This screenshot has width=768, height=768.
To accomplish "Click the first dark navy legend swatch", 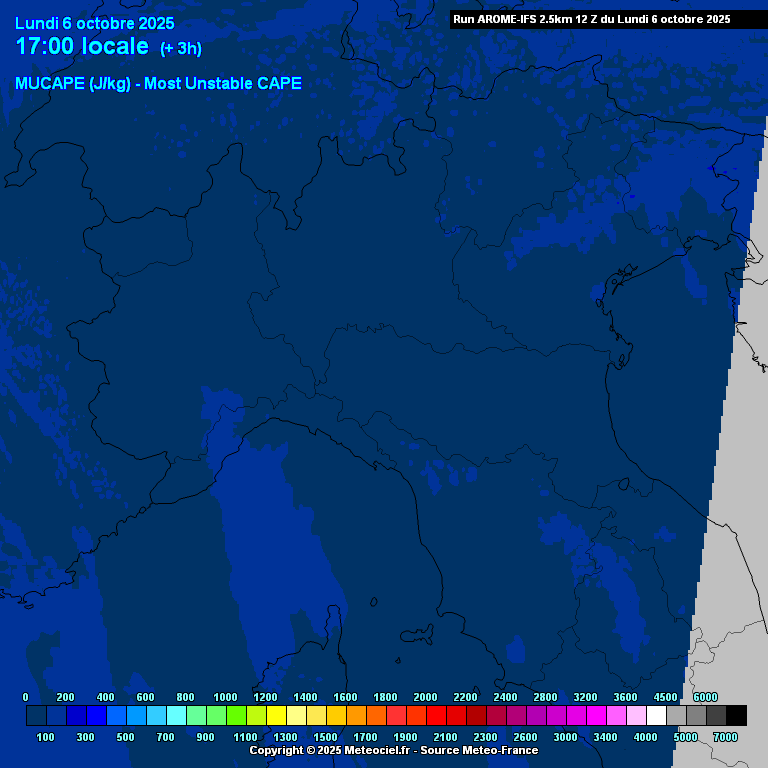I will pyautogui.click(x=36, y=715).
